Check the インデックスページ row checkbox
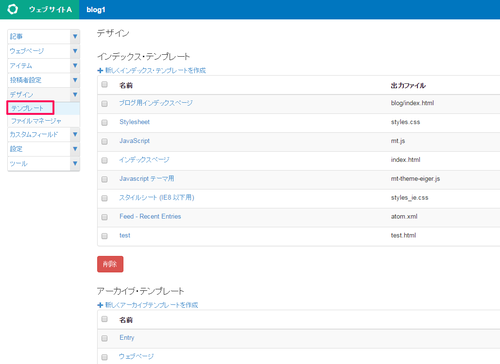This screenshot has width=500, height=364. point(105,161)
